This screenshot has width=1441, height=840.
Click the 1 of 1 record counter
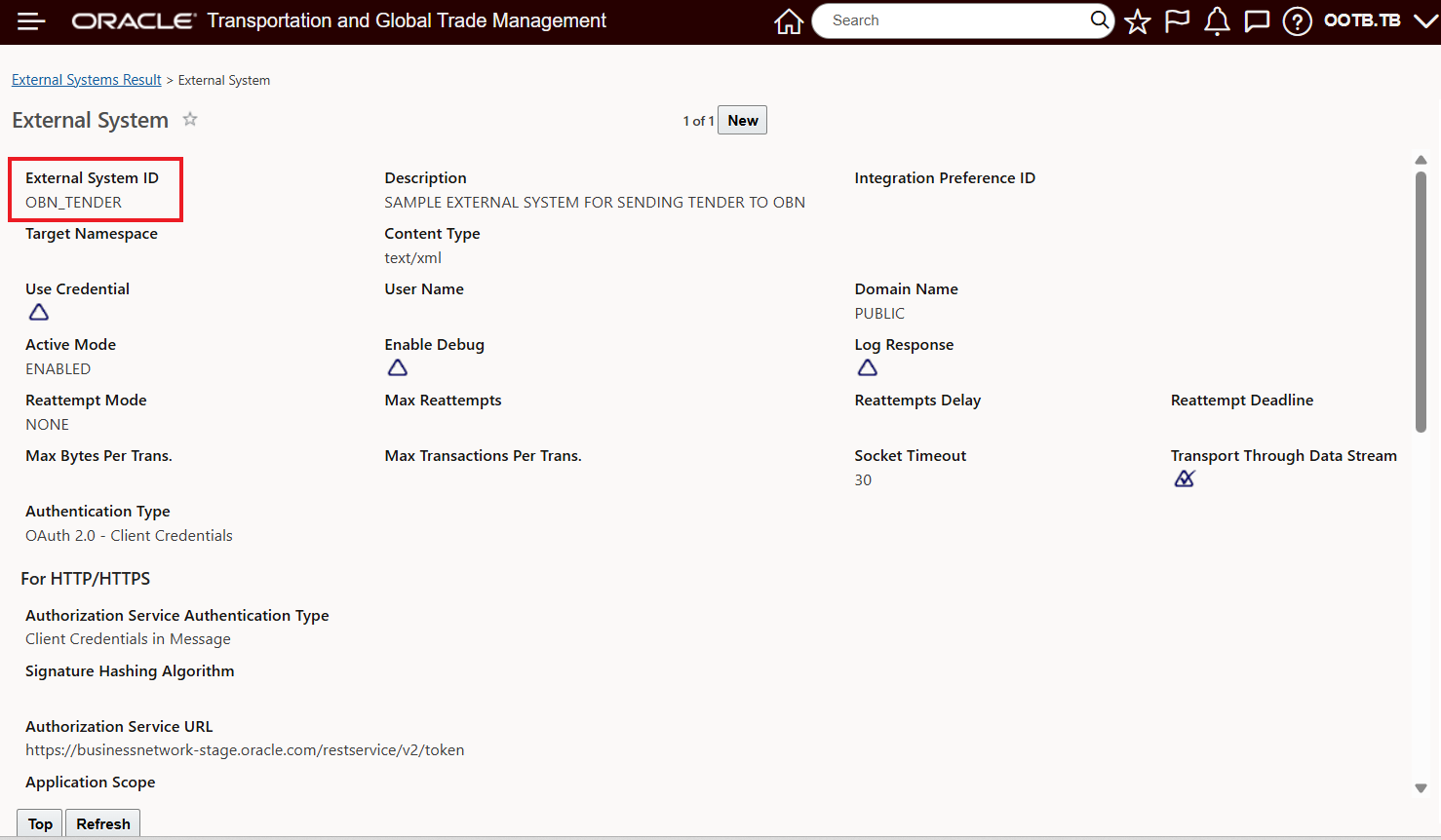pos(698,121)
